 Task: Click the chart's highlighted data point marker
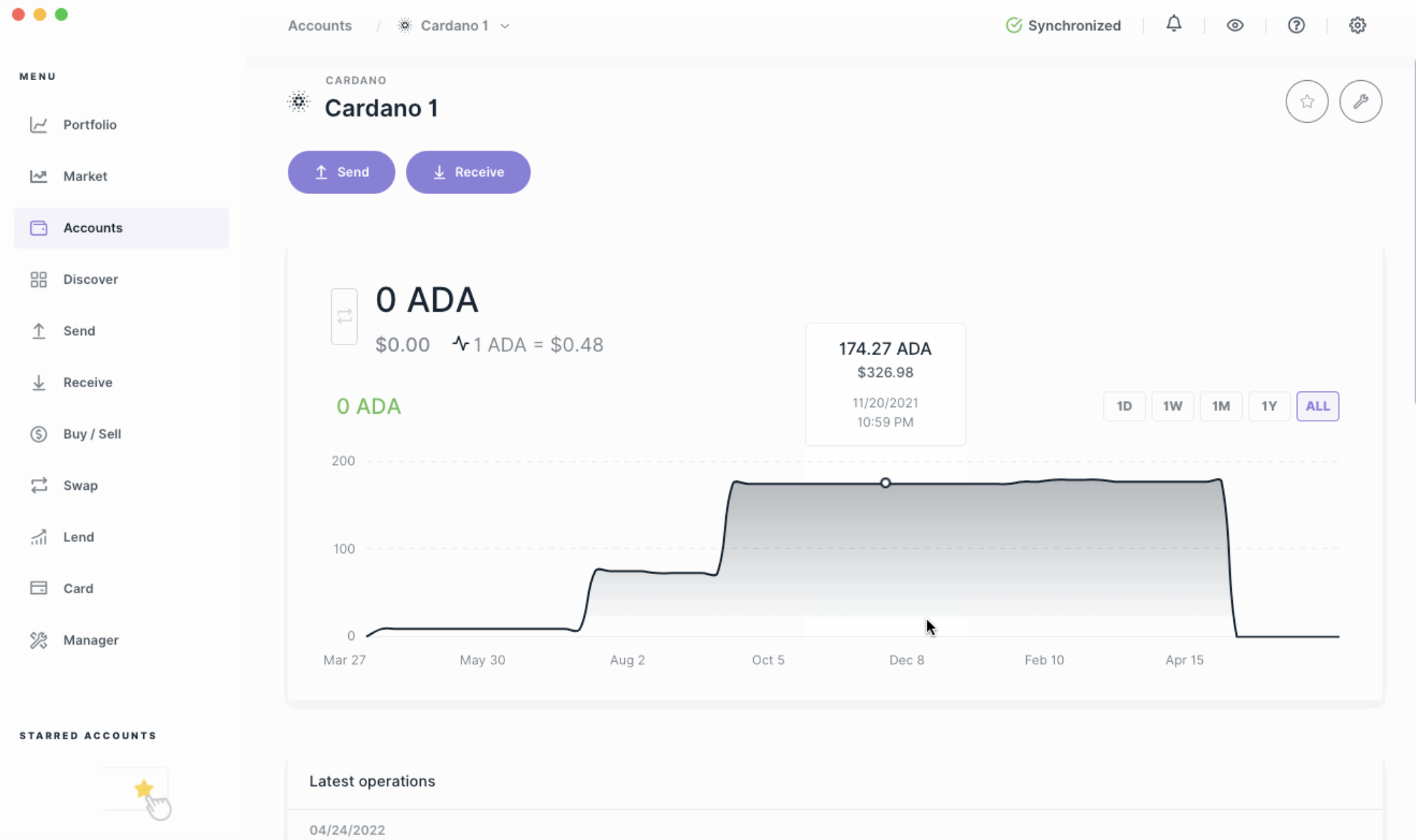click(885, 483)
